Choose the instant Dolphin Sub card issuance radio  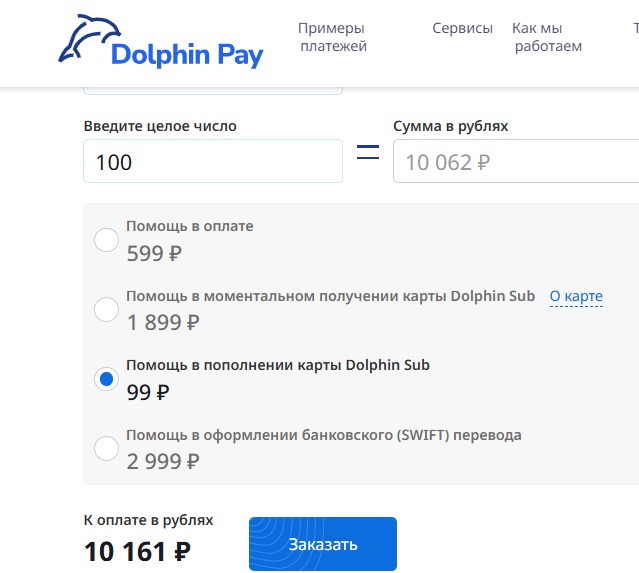tap(106, 309)
